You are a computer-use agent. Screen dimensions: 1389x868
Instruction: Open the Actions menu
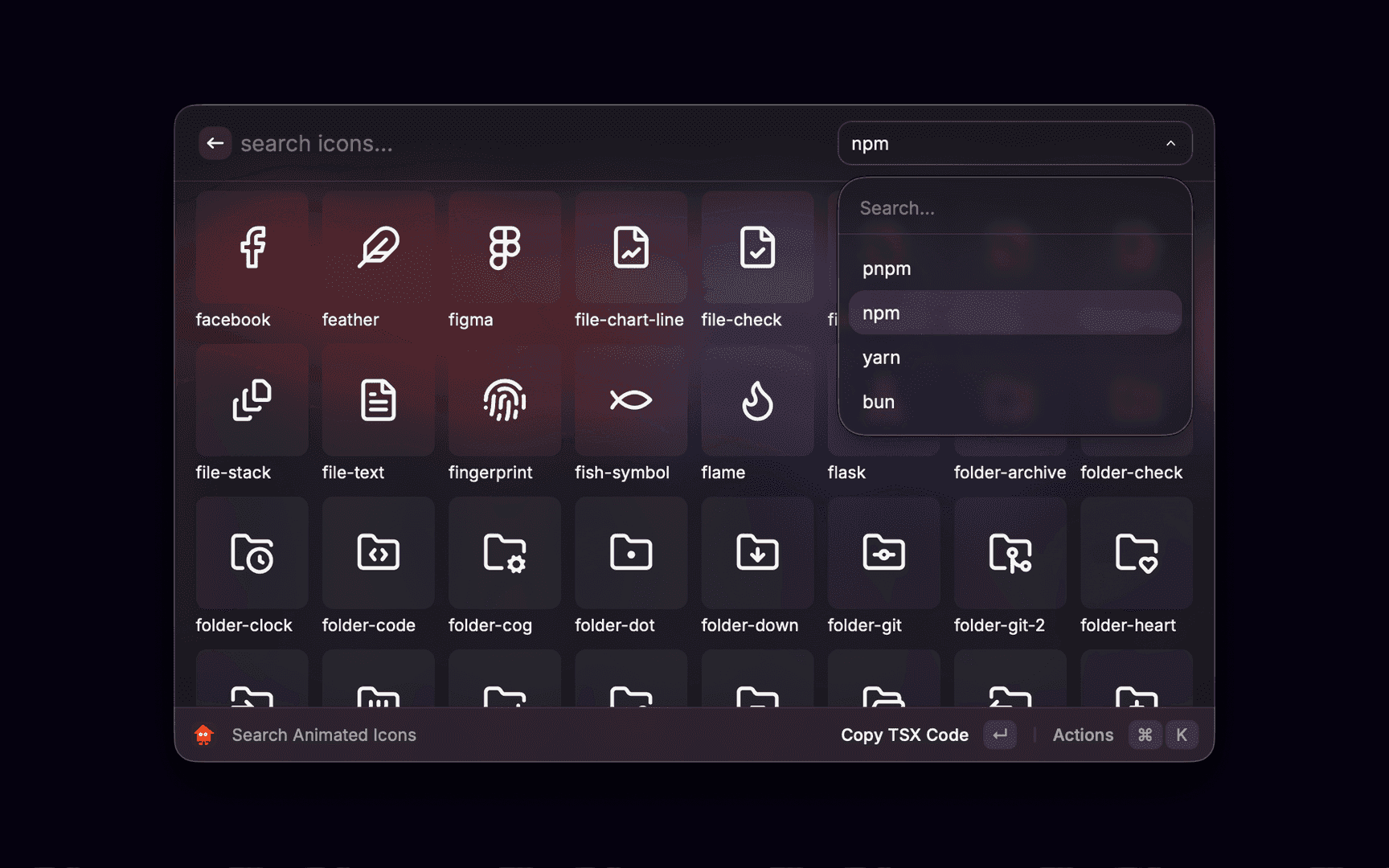coord(1083,735)
